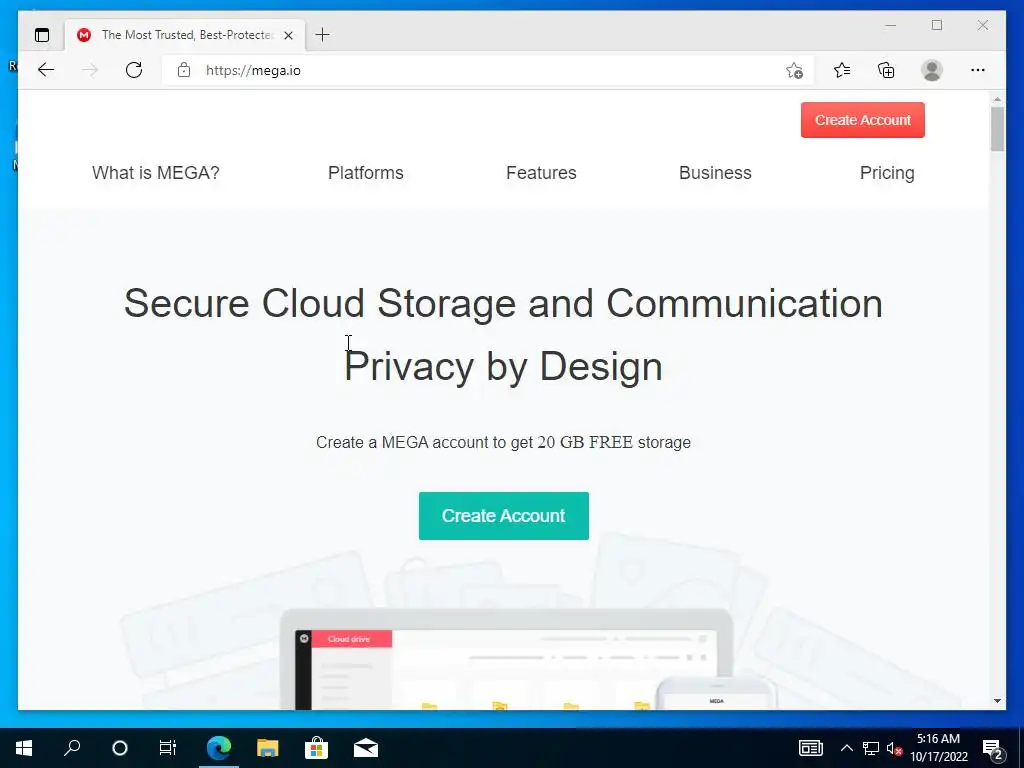
Task: Open the Mail app on the taskbar
Action: 366,748
